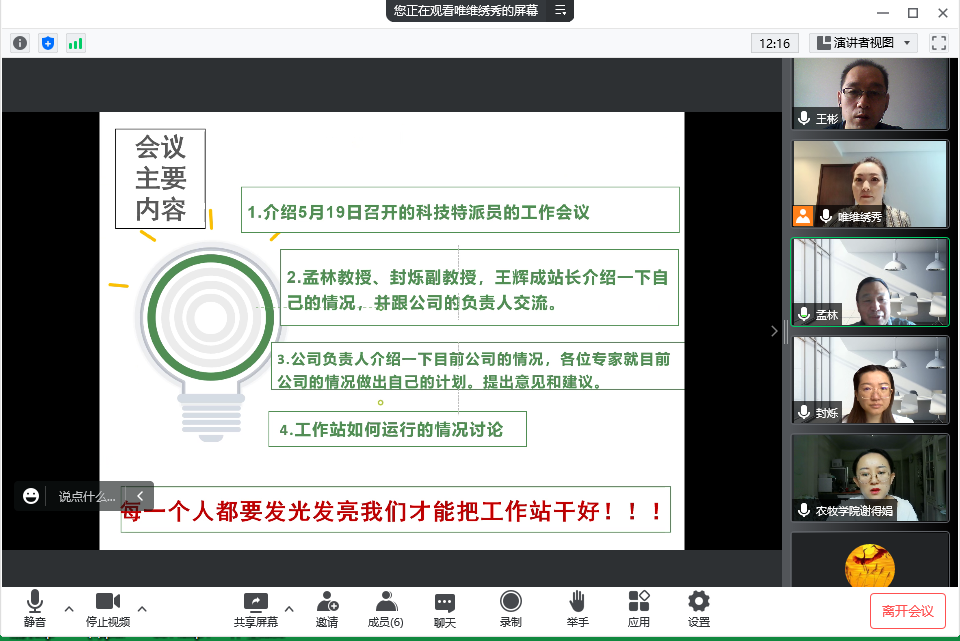Start sharing with the 共享屏幕 button
The image size is (960, 641).
click(x=256, y=609)
